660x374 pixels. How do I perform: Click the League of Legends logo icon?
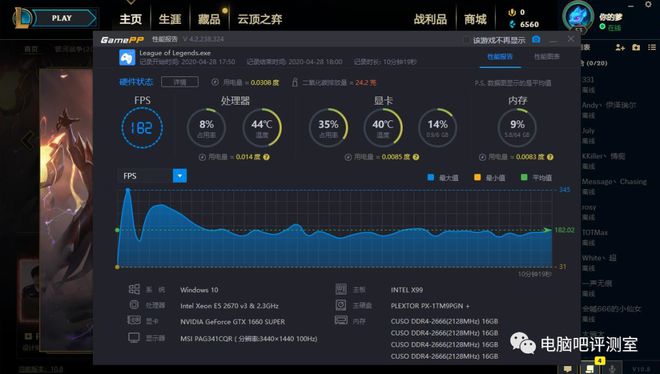[22, 18]
